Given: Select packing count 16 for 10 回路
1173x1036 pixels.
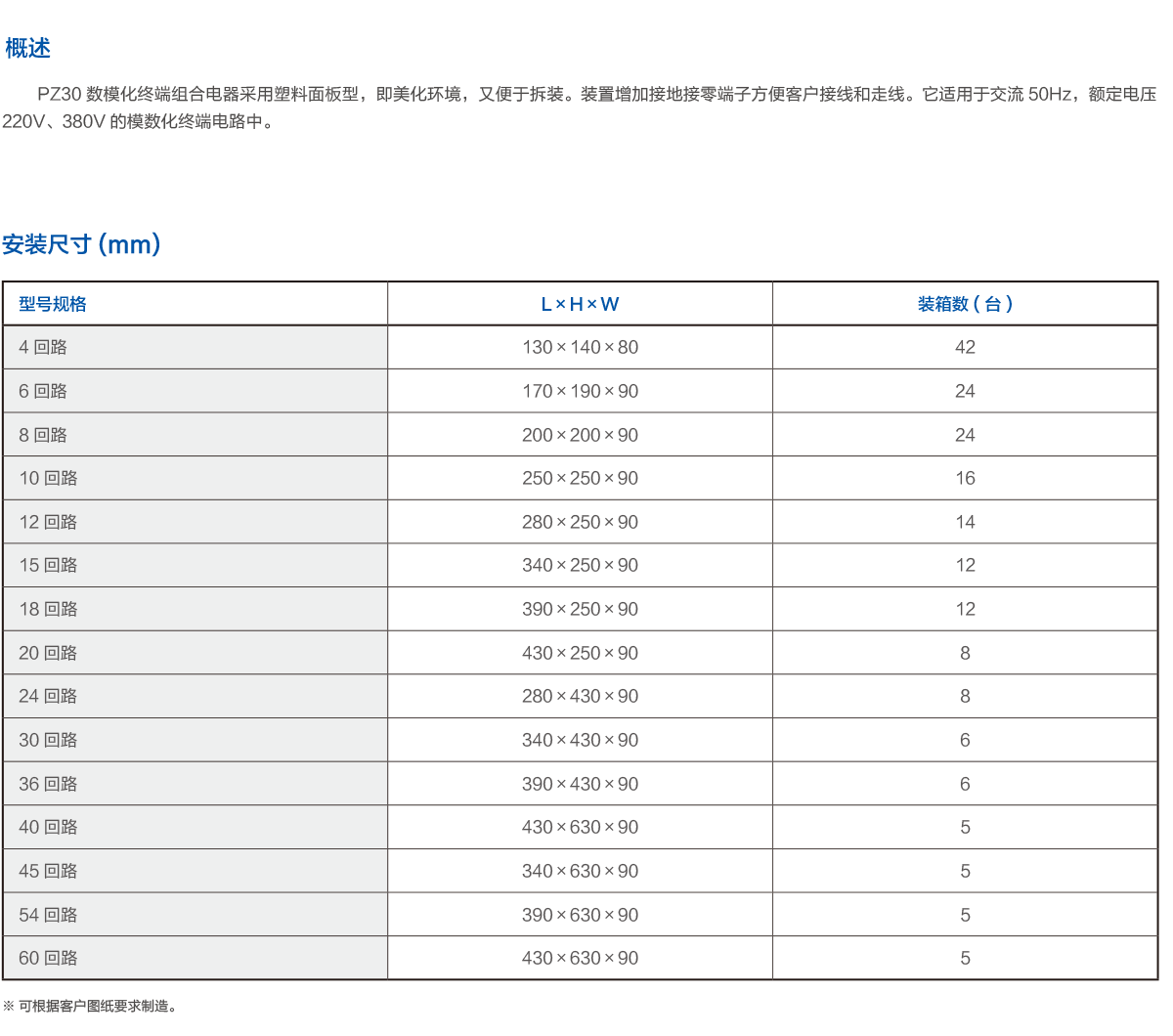Looking at the screenshot, I should (x=965, y=478).
